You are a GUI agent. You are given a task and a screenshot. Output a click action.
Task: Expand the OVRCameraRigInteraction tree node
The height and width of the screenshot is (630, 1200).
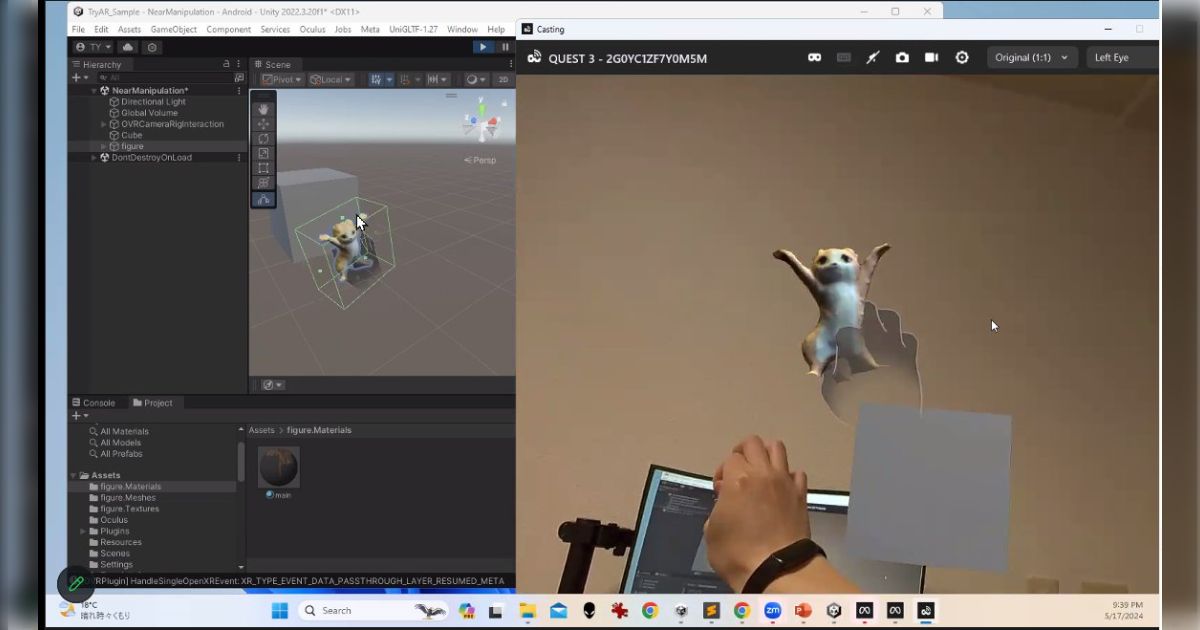pyautogui.click(x=104, y=124)
